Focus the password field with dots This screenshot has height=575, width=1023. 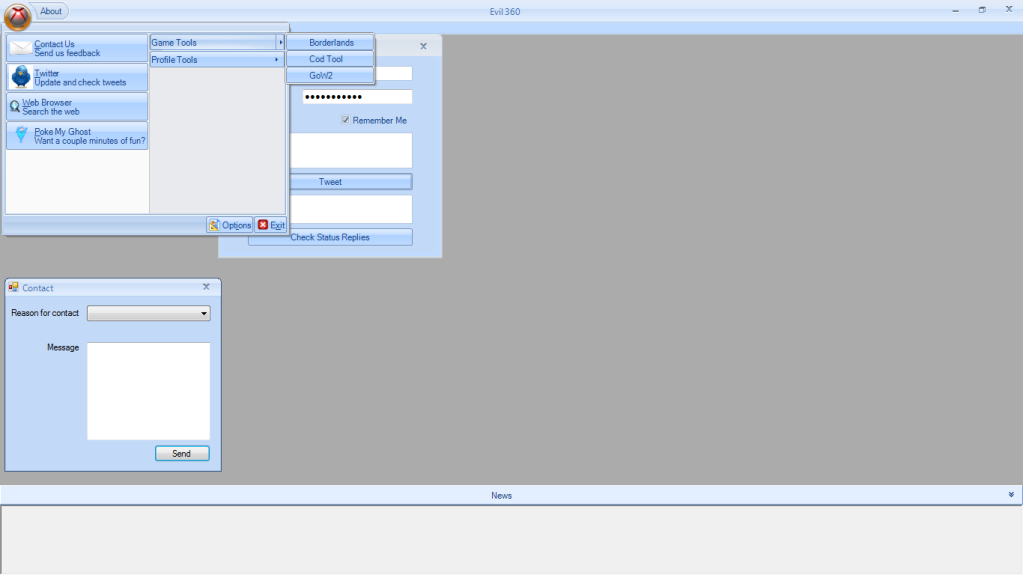tap(357, 97)
